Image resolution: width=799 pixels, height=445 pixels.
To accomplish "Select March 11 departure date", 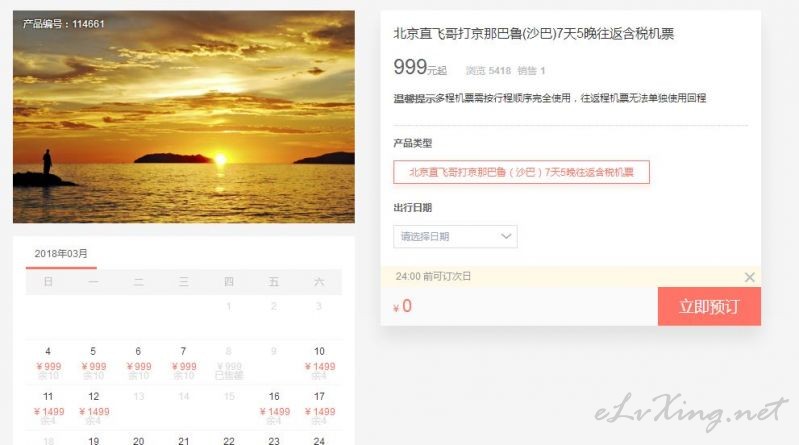I will click(48, 408).
